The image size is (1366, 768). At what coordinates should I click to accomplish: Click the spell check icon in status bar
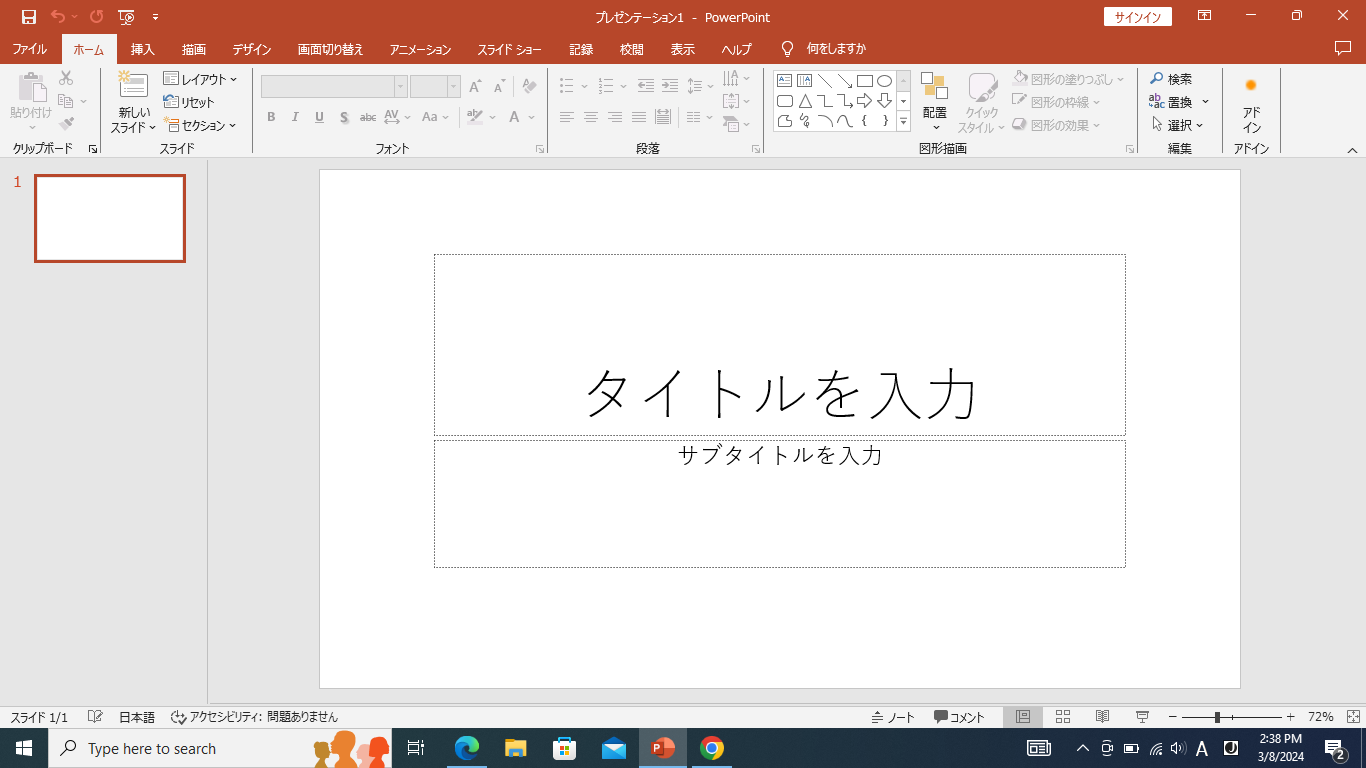[95, 717]
